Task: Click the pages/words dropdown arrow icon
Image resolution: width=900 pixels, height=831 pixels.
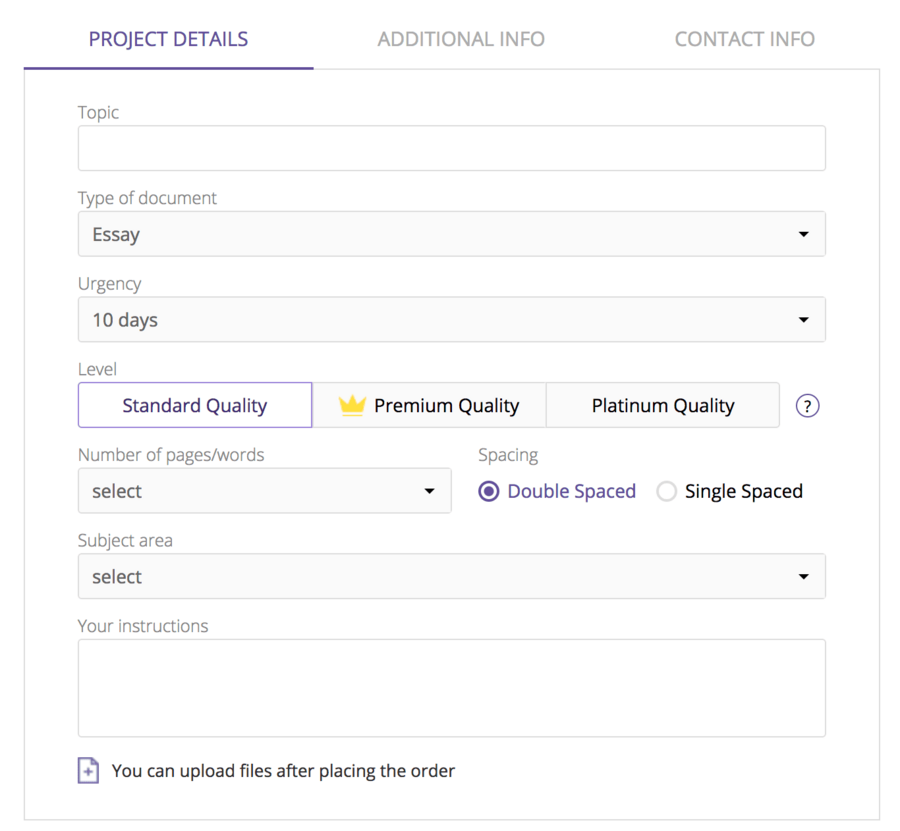Action: 429,491
